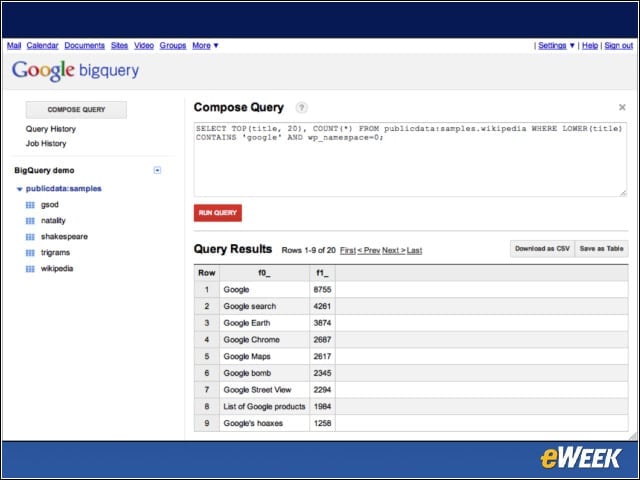Go to Next page of results
Viewport: 640px width, 480px height.
(393, 250)
